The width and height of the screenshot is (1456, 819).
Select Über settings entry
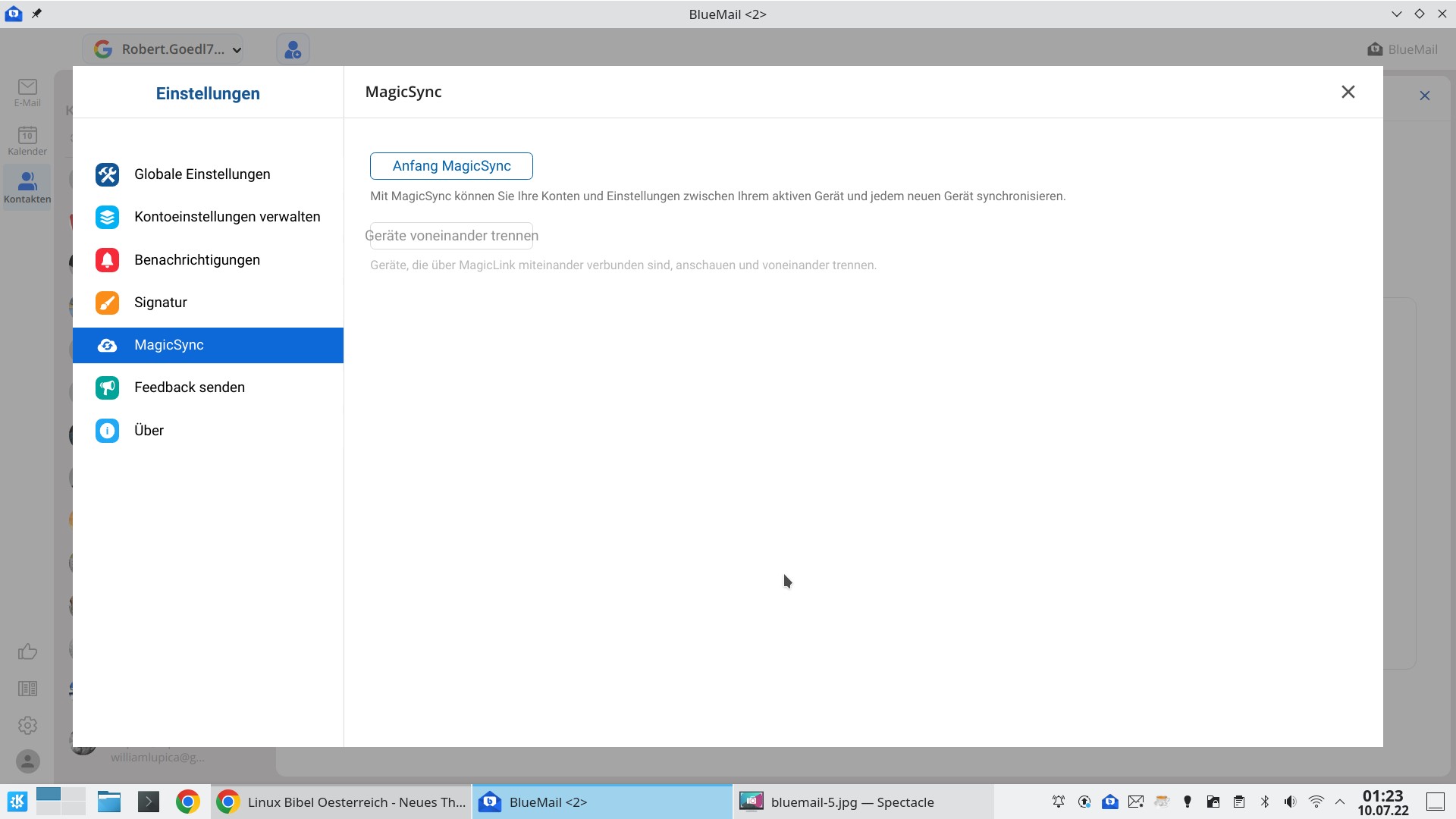click(208, 431)
